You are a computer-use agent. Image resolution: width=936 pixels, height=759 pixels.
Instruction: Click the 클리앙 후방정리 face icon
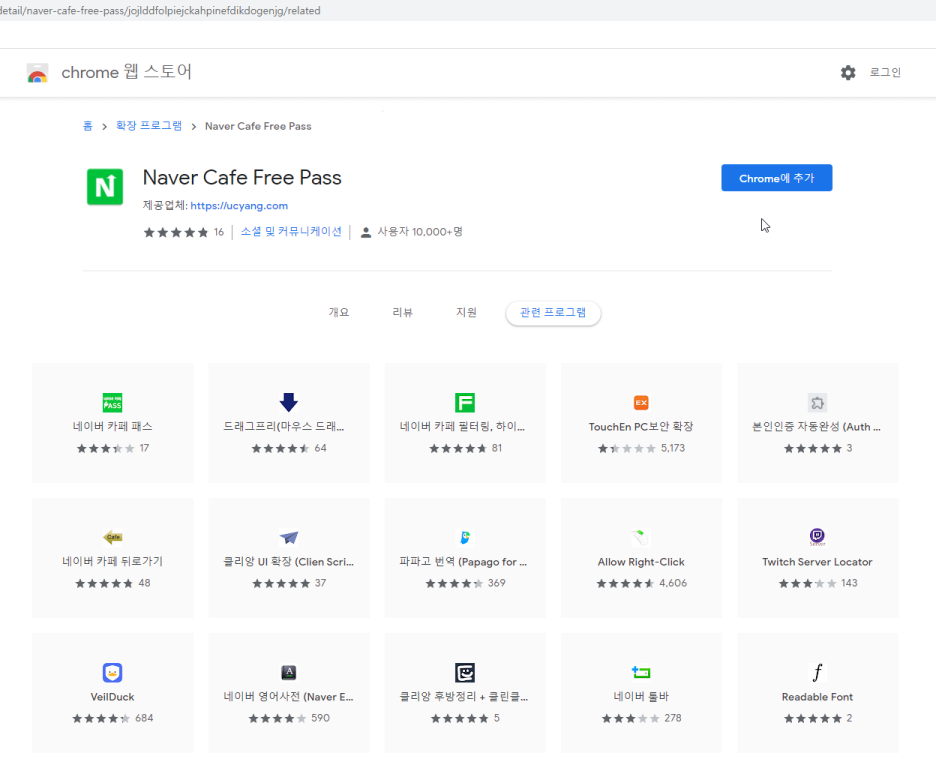(x=464, y=672)
